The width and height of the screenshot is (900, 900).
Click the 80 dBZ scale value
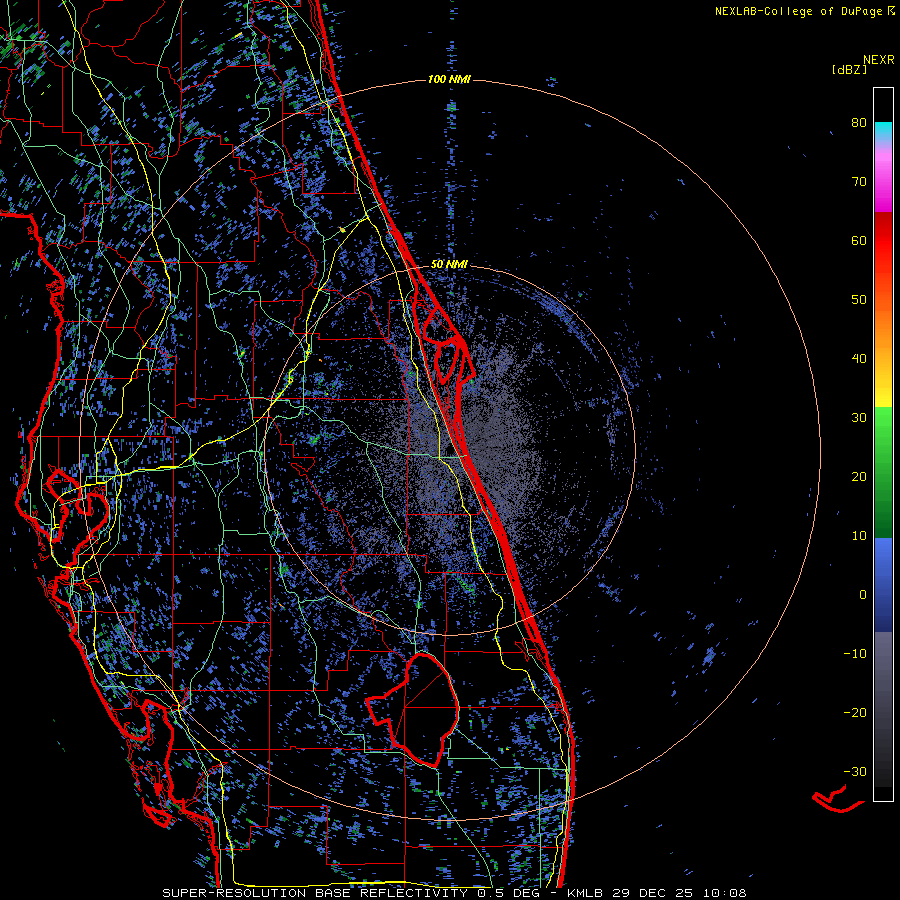(859, 123)
